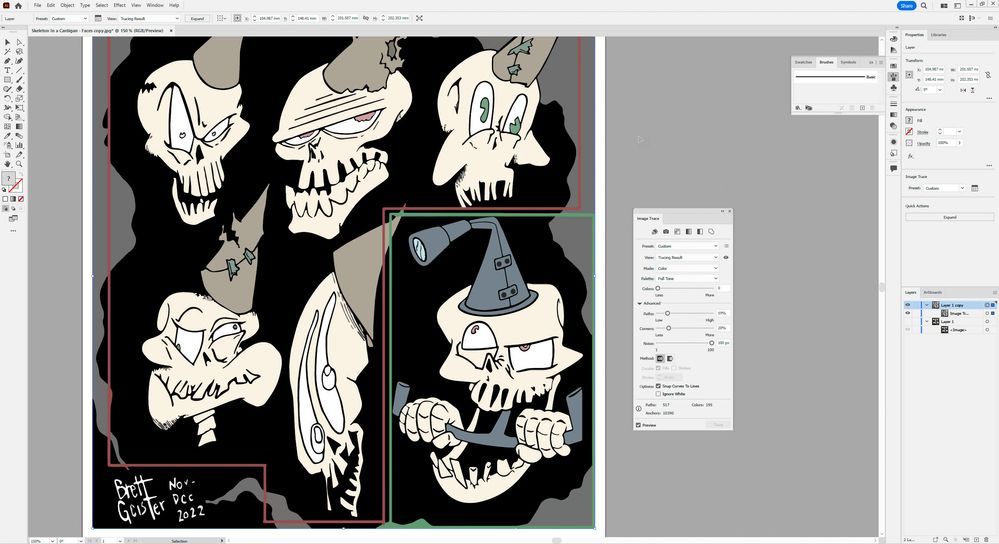
Task: Open the Window menu
Action: point(155,5)
